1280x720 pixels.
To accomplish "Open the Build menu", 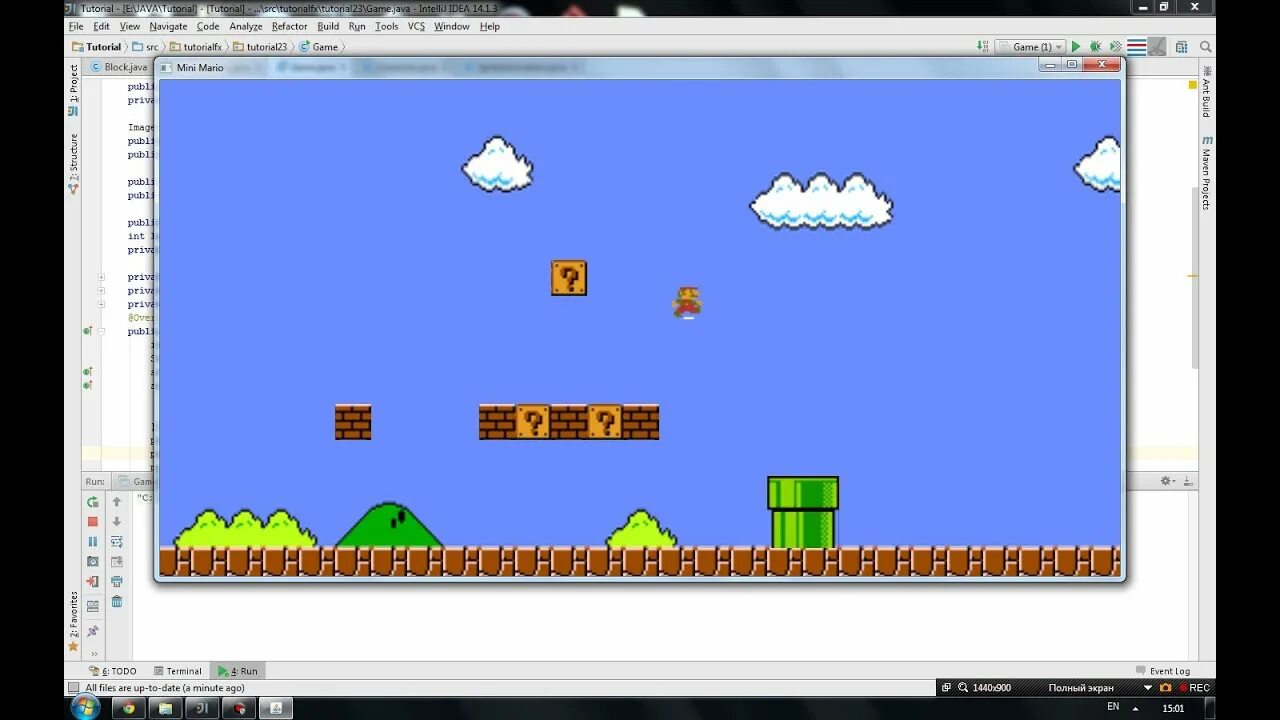I will pos(328,27).
